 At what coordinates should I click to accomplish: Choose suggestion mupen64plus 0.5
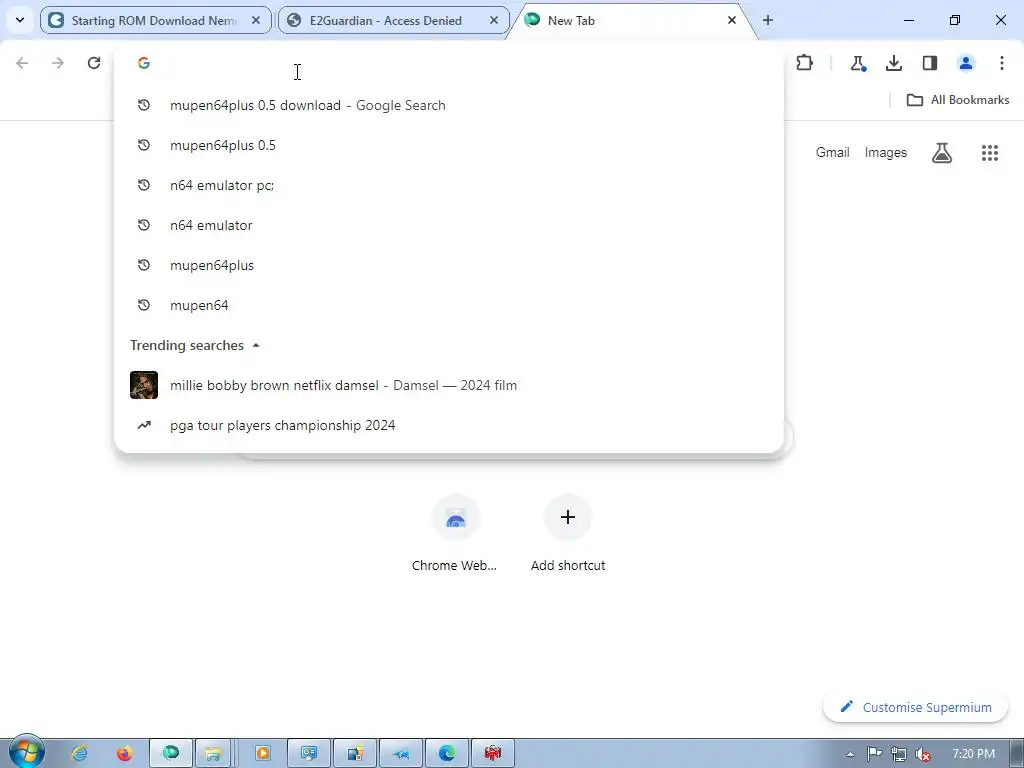click(449, 145)
